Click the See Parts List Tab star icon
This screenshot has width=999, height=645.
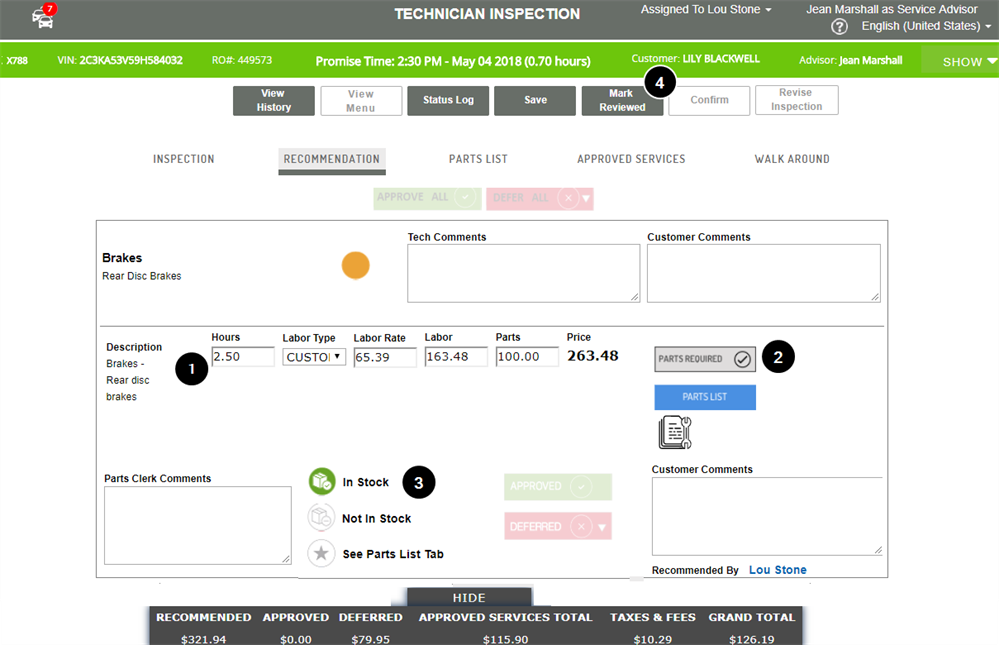(x=322, y=553)
